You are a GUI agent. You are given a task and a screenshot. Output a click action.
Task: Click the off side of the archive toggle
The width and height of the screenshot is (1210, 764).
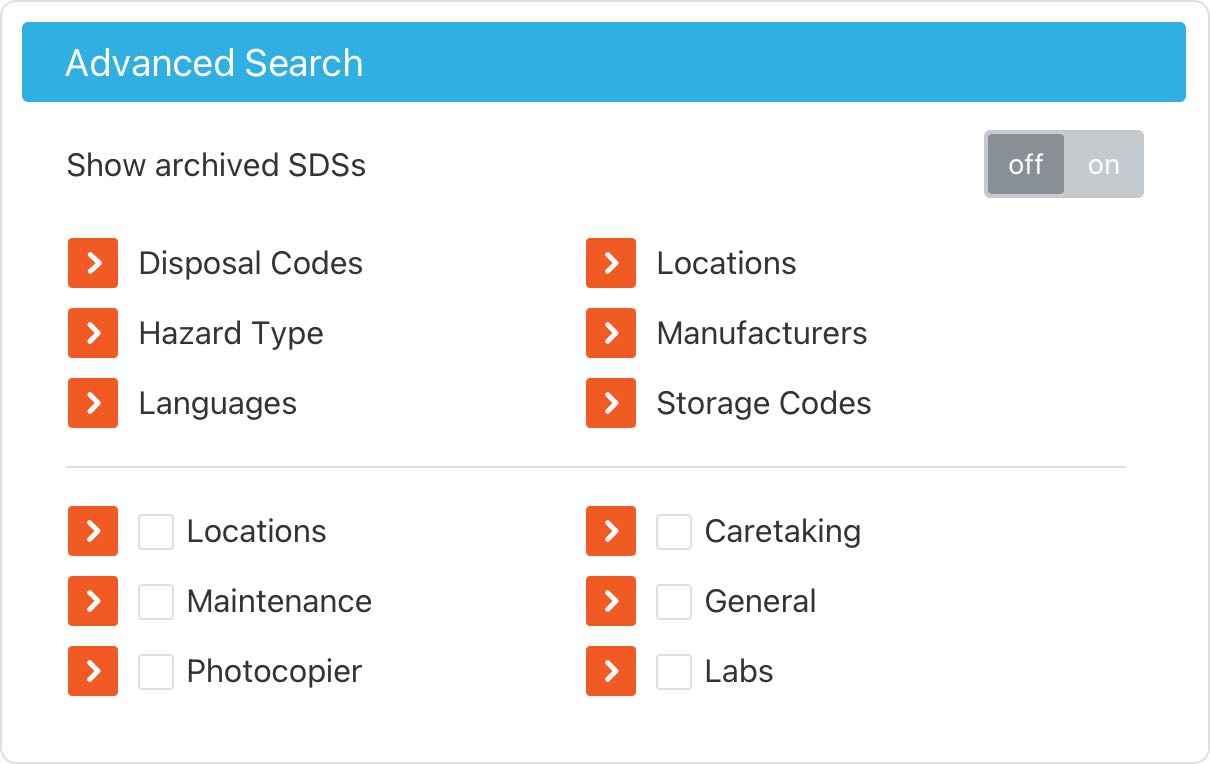click(x=1026, y=164)
